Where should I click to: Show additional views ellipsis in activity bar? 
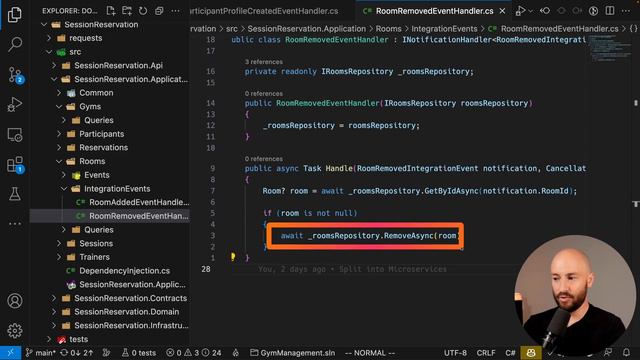(15, 224)
